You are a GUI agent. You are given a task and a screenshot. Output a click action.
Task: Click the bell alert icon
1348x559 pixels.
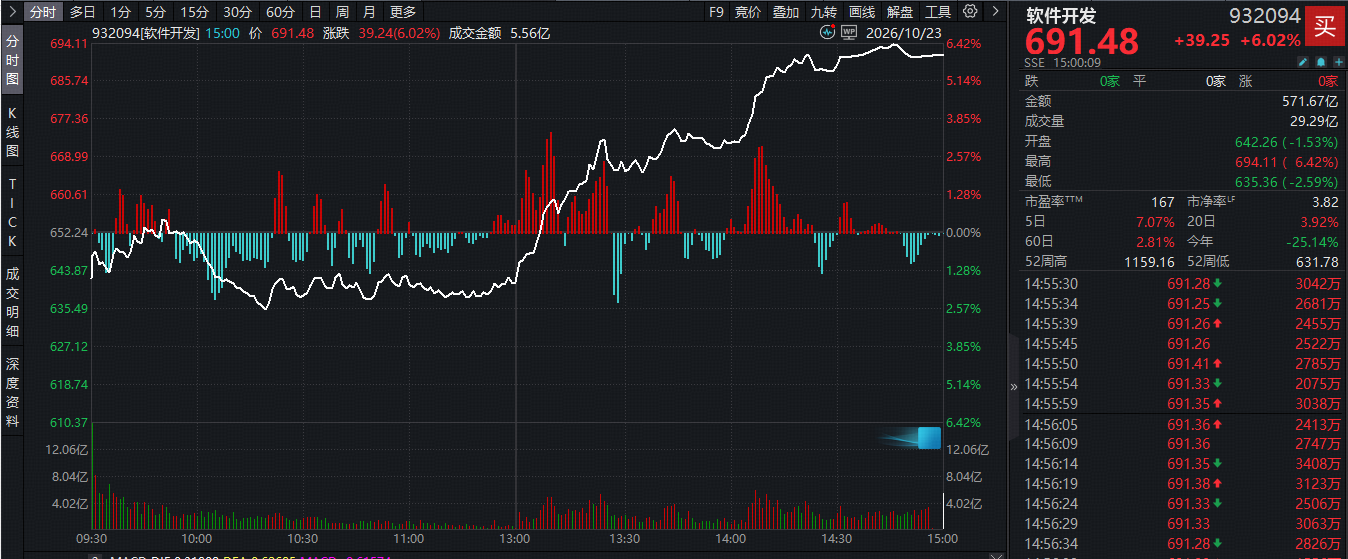pos(1321,62)
